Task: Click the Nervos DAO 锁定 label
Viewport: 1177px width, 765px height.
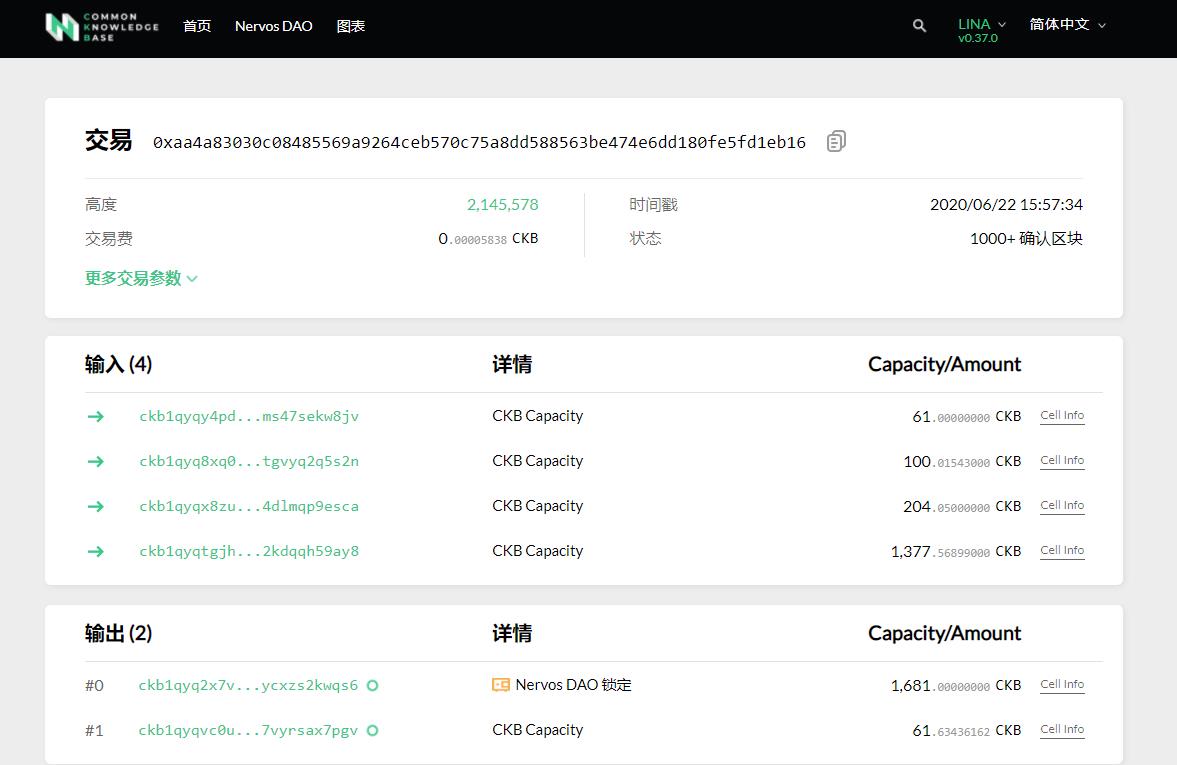Action: click(x=573, y=685)
